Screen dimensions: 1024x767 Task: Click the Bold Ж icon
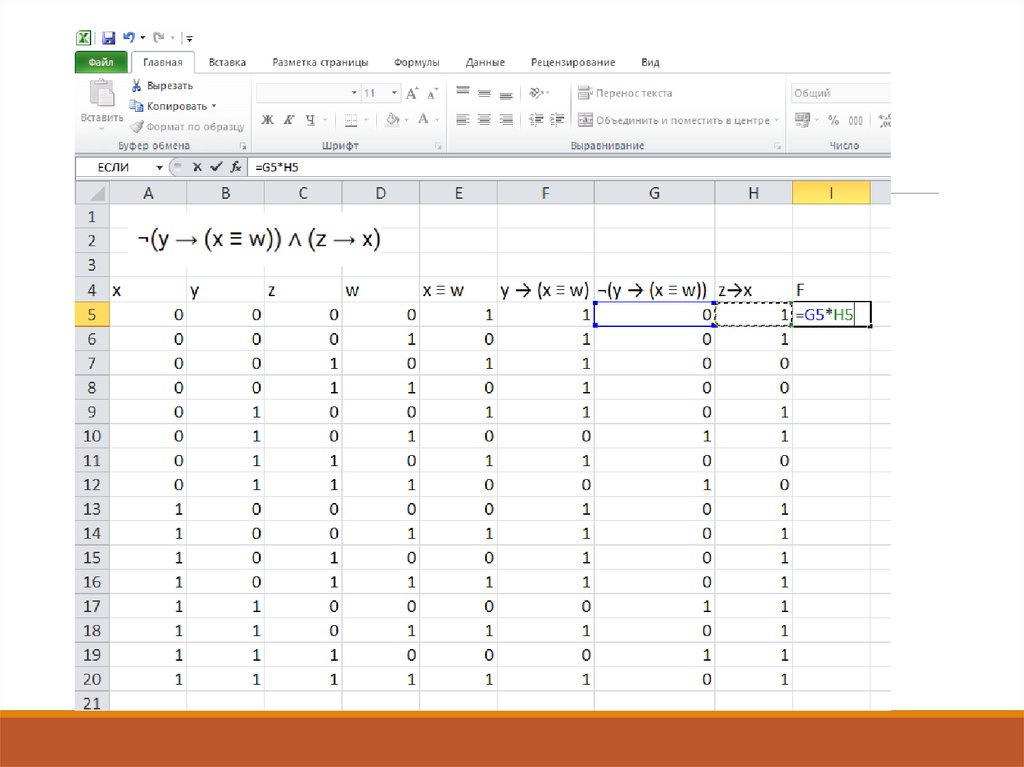coord(267,120)
